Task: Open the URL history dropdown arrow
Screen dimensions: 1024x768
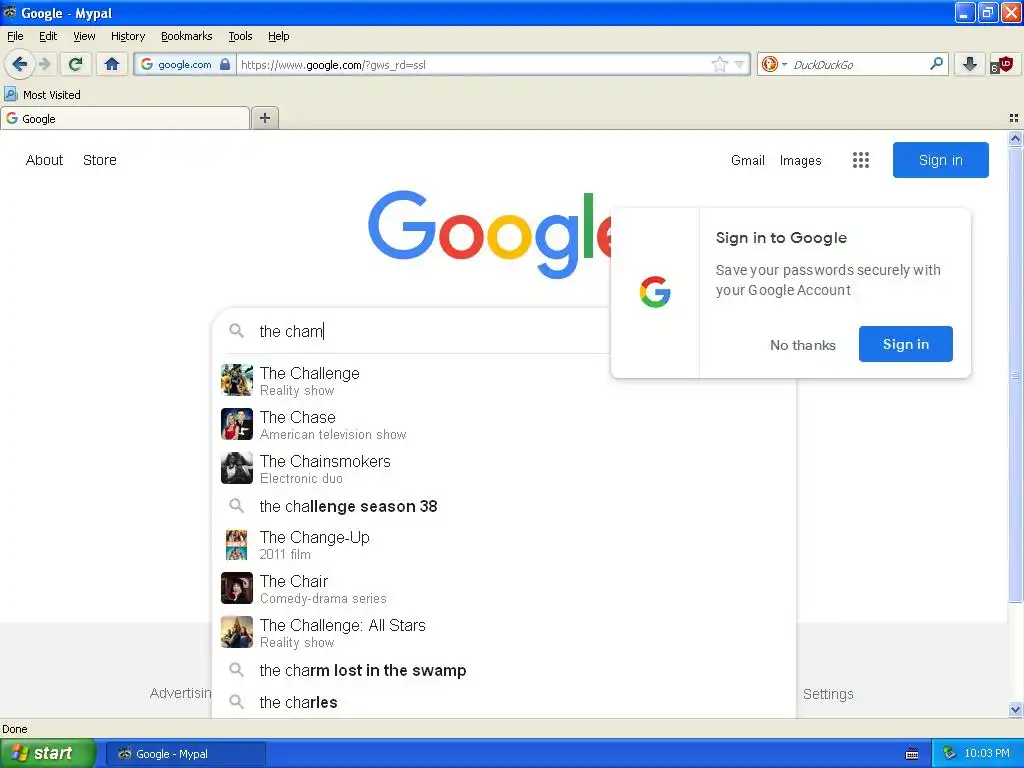Action: pyautogui.click(x=739, y=64)
